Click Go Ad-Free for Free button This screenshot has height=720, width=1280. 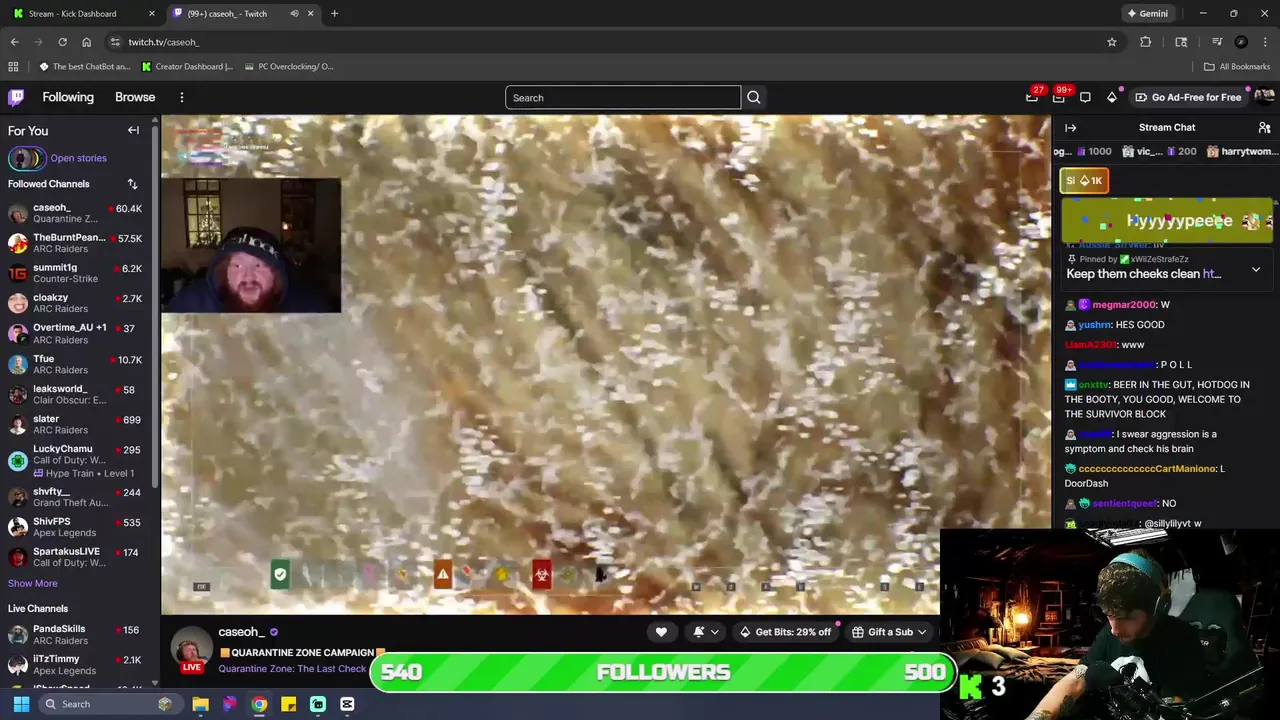point(1188,97)
